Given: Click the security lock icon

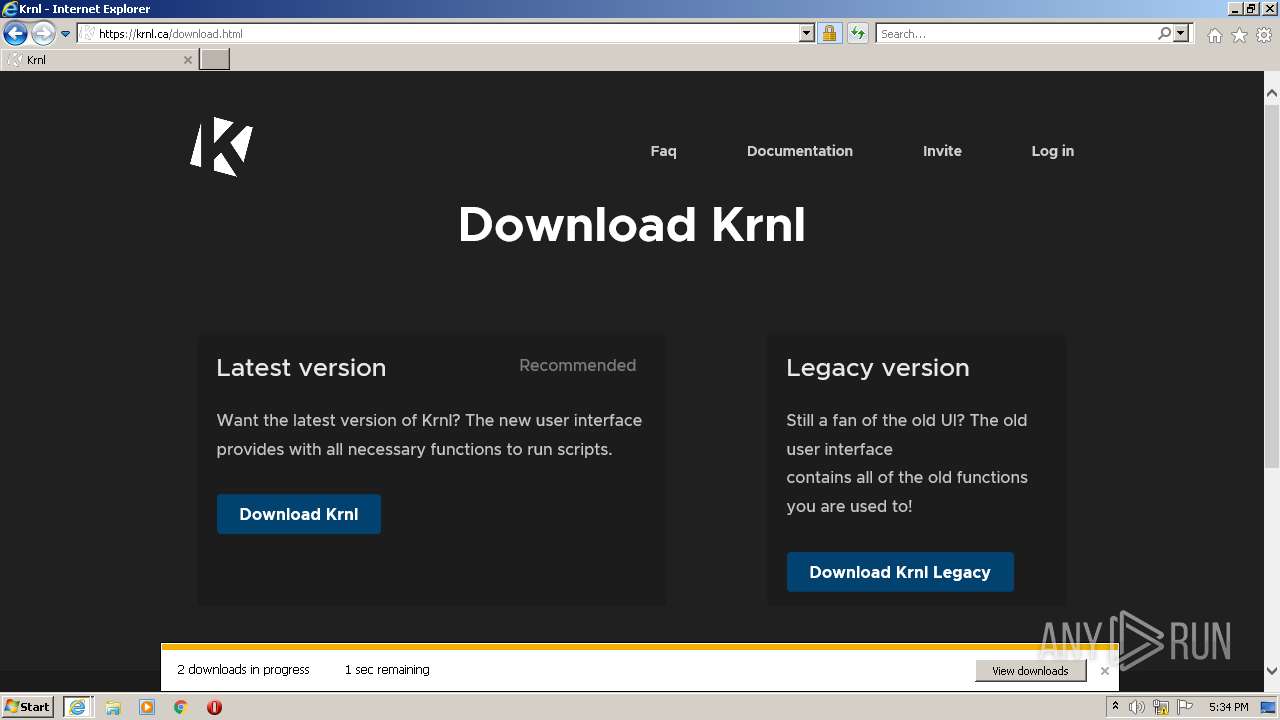Looking at the screenshot, I should (x=829, y=34).
